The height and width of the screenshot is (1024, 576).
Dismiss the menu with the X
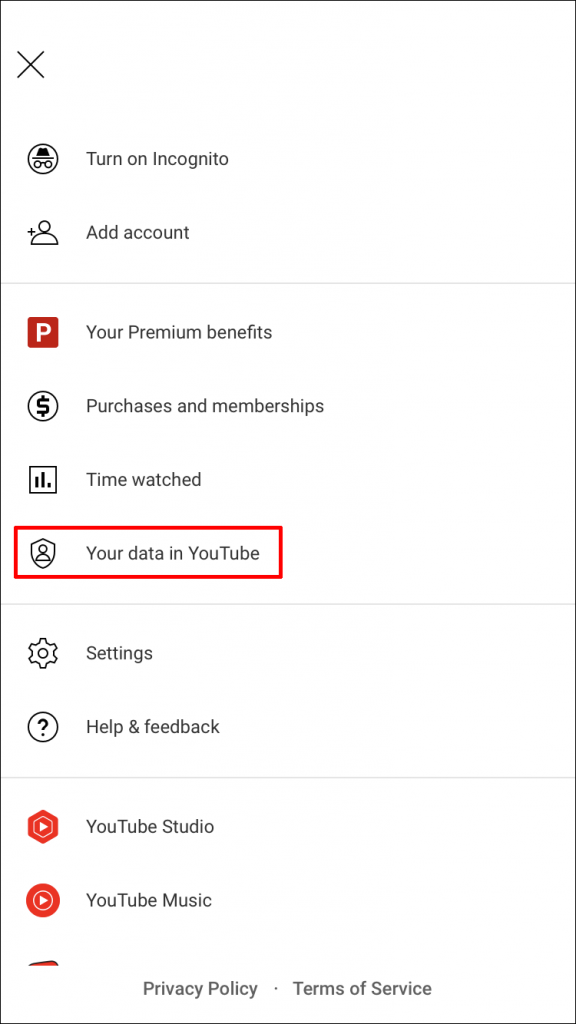coord(30,64)
